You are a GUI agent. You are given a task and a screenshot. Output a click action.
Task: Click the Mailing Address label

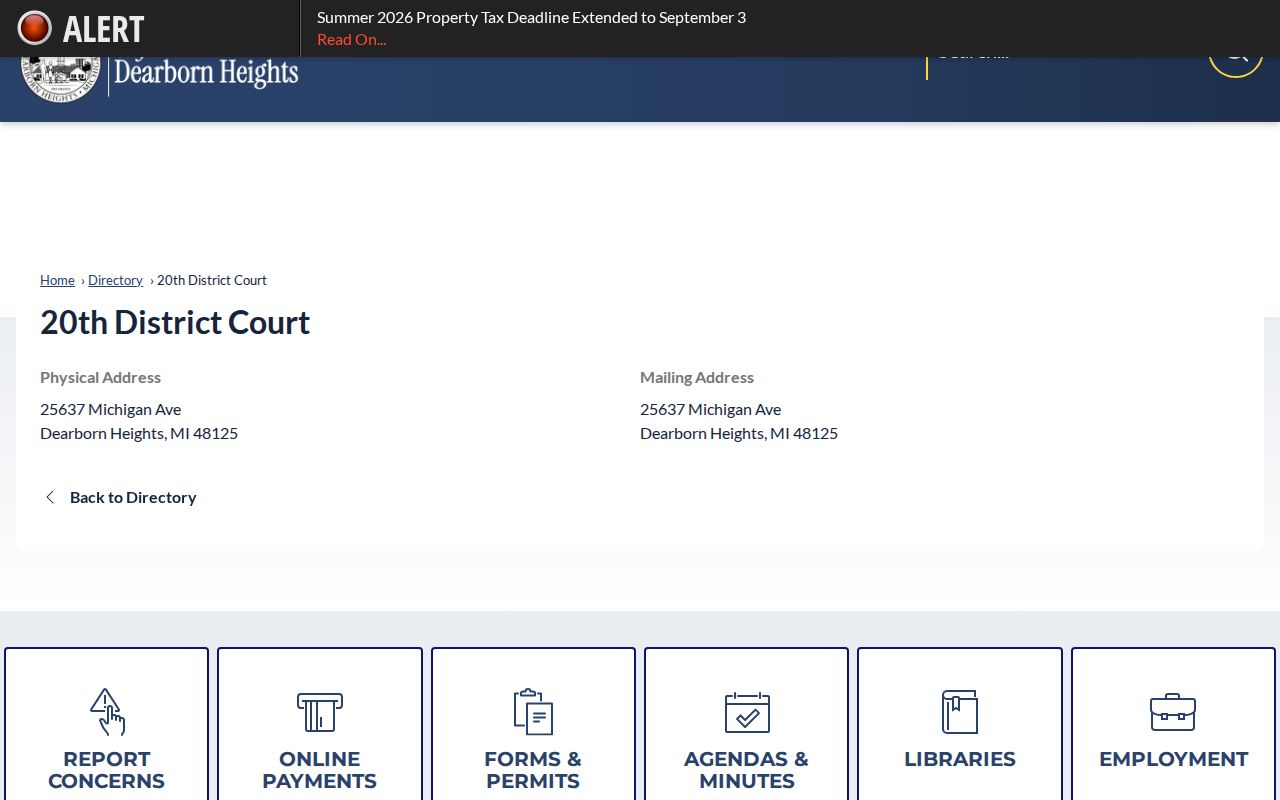point(697,377)
